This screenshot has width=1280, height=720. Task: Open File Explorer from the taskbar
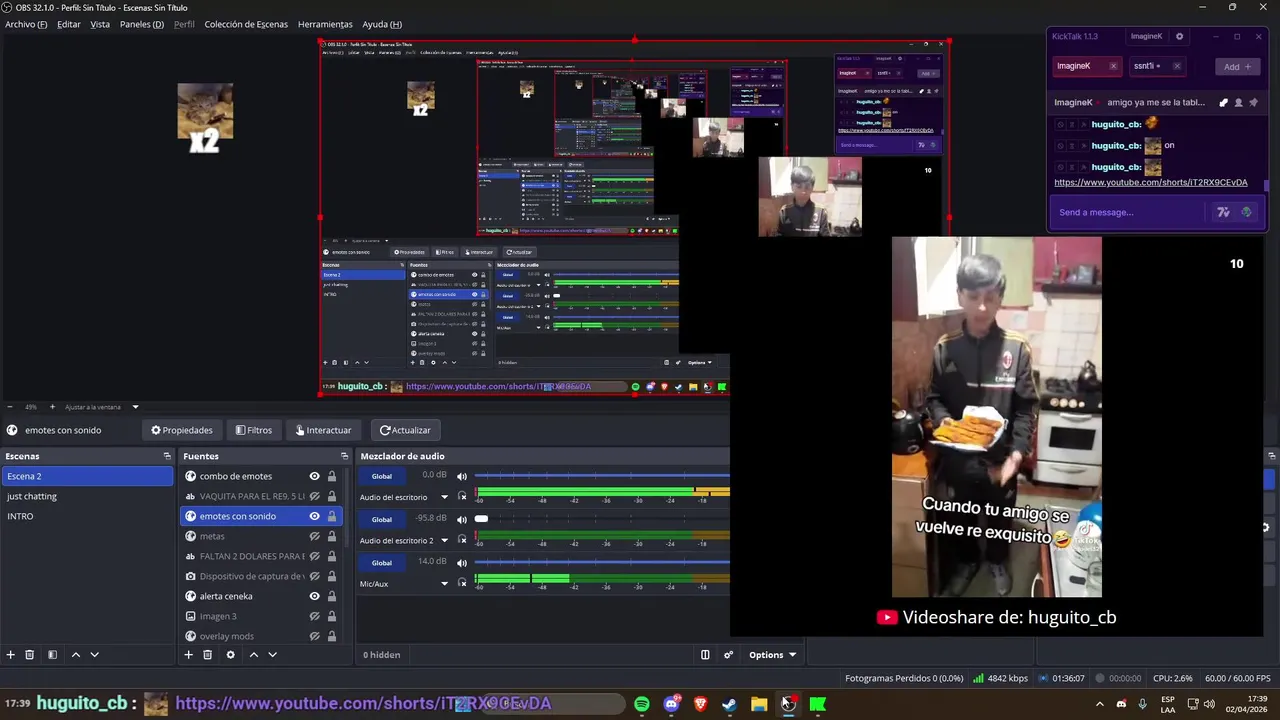tap(759, 704)
